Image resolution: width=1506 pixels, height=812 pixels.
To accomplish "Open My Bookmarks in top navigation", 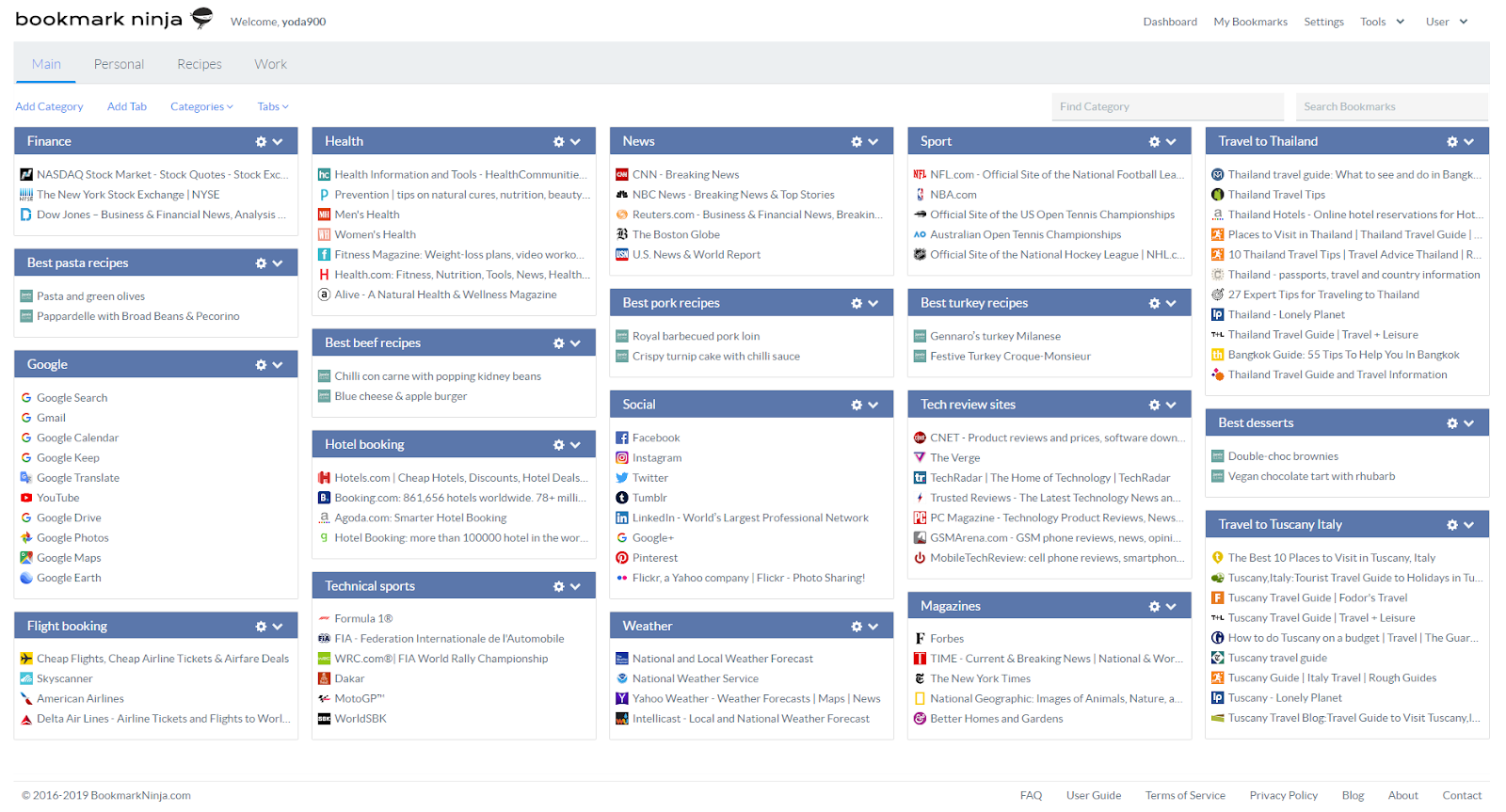I will [1250, 22].
